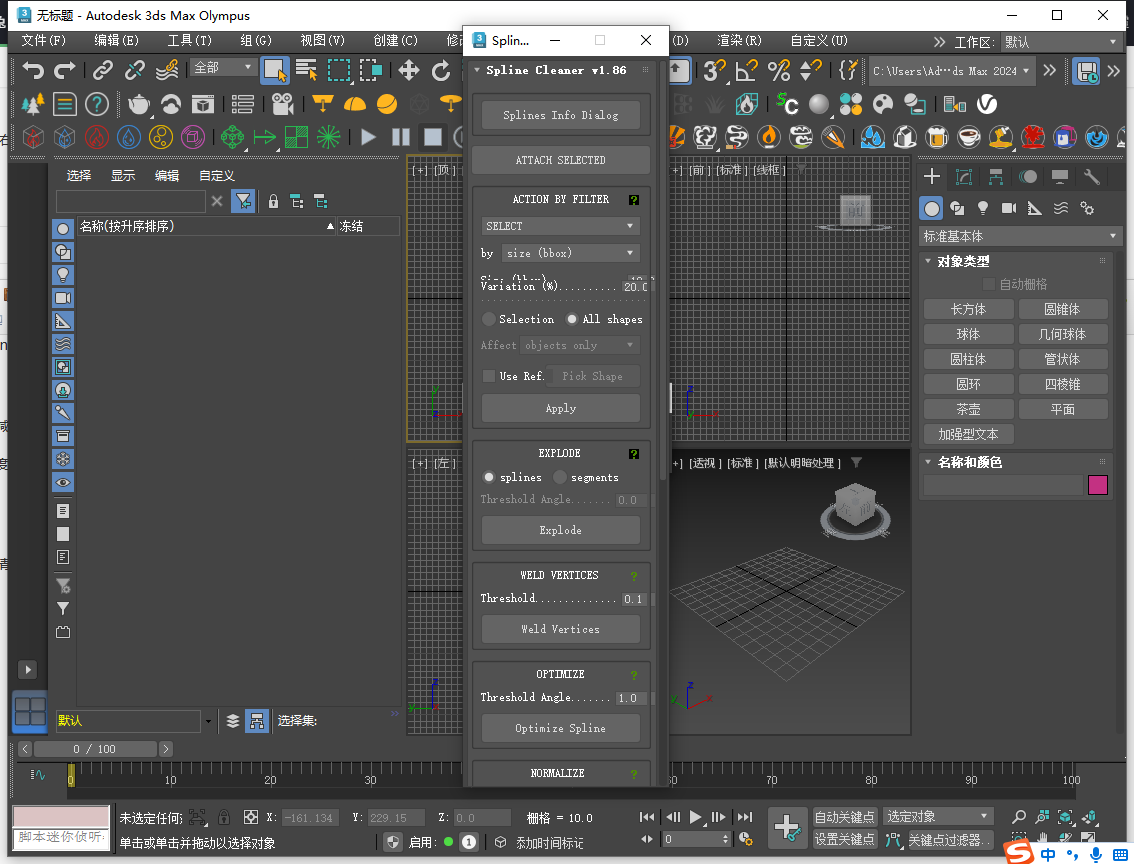Open the SELECT action dropdown
The width and height of the screenshot is (1134, 864).
click(560, 226)
